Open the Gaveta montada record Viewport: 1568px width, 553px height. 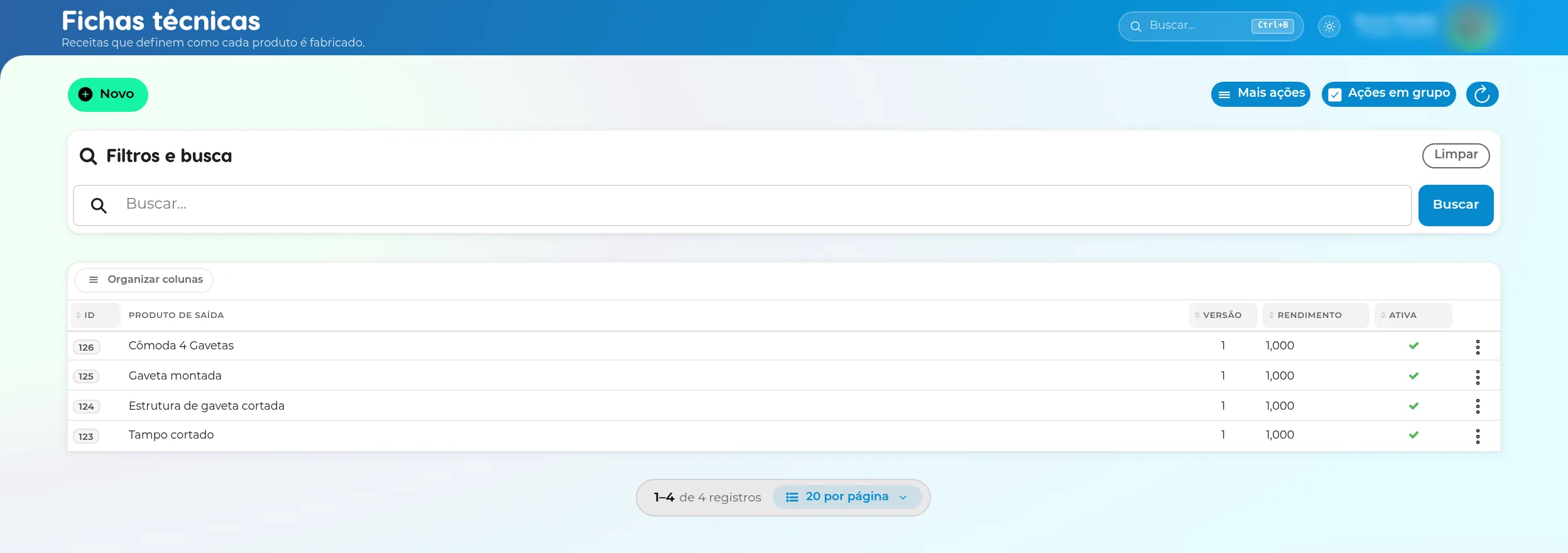tap(175, 376)
